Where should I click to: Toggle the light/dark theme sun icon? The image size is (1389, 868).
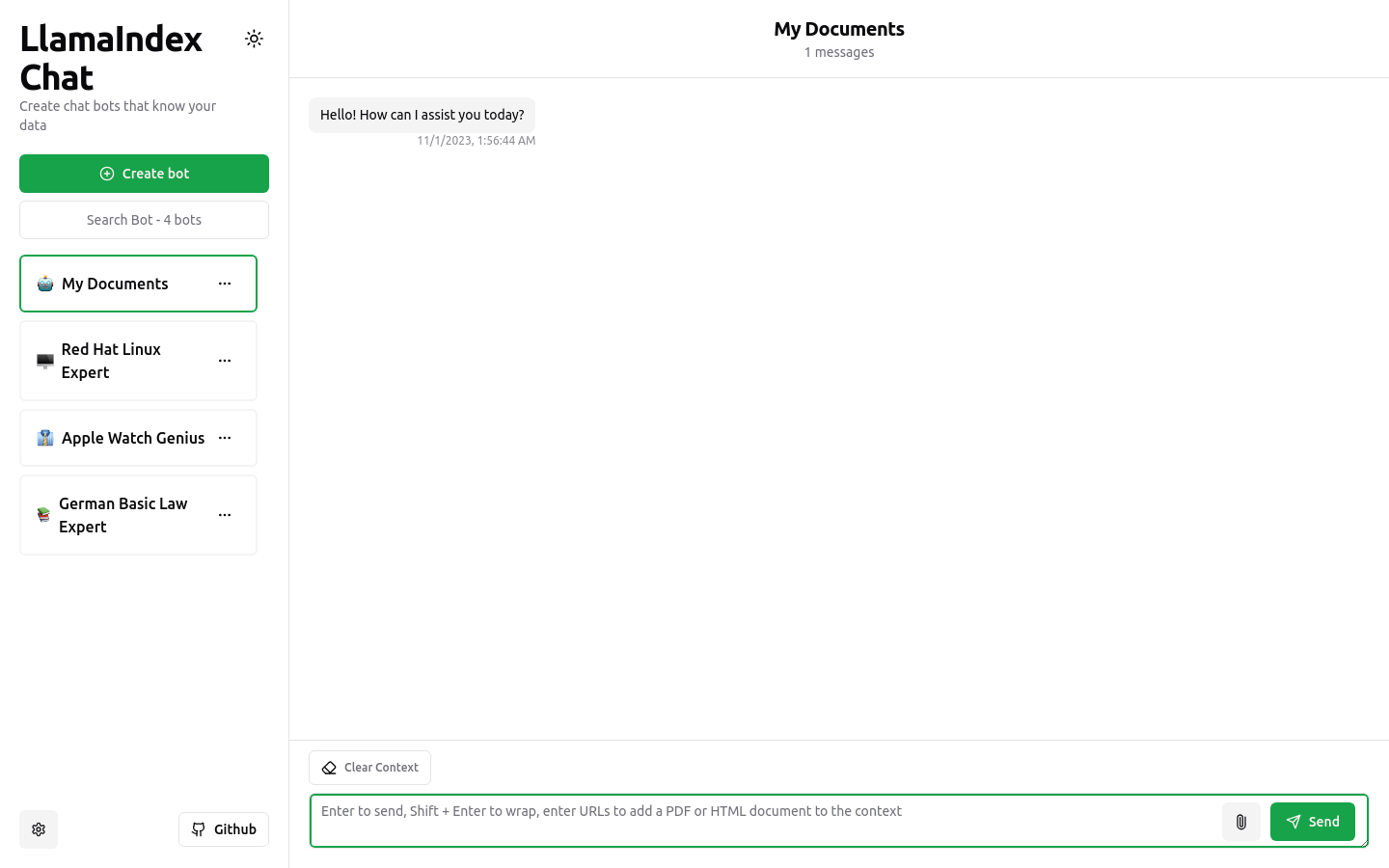click(254, 39)
